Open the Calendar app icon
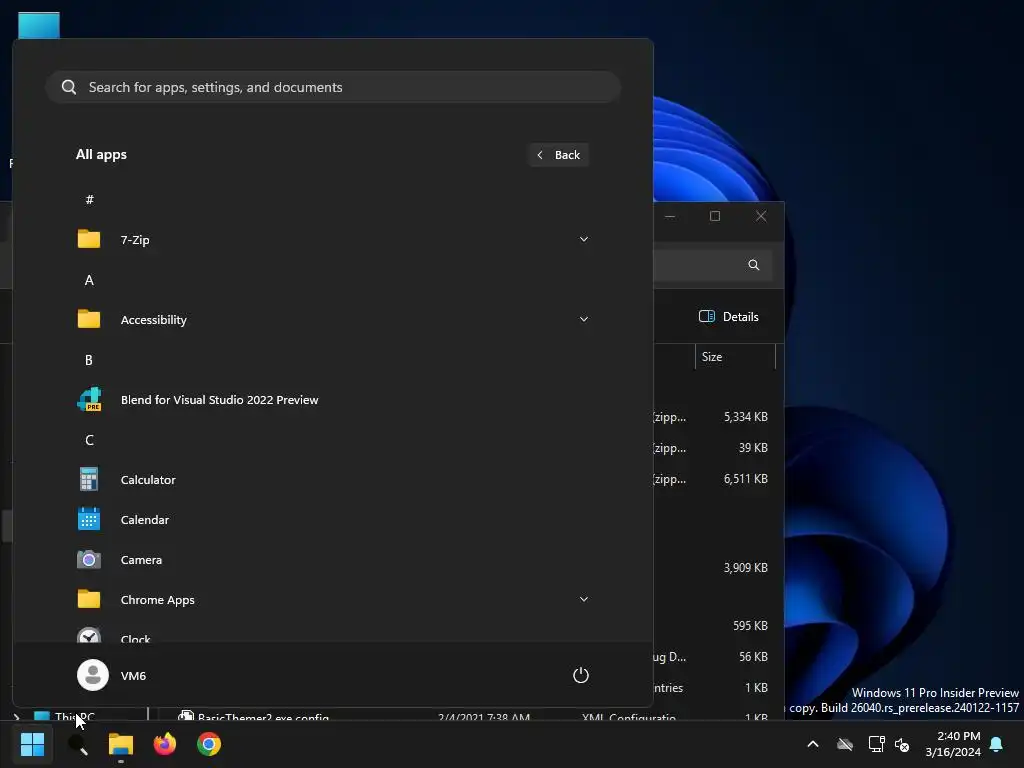Screen dimensions: 1024x768 [x=89, y=519]
